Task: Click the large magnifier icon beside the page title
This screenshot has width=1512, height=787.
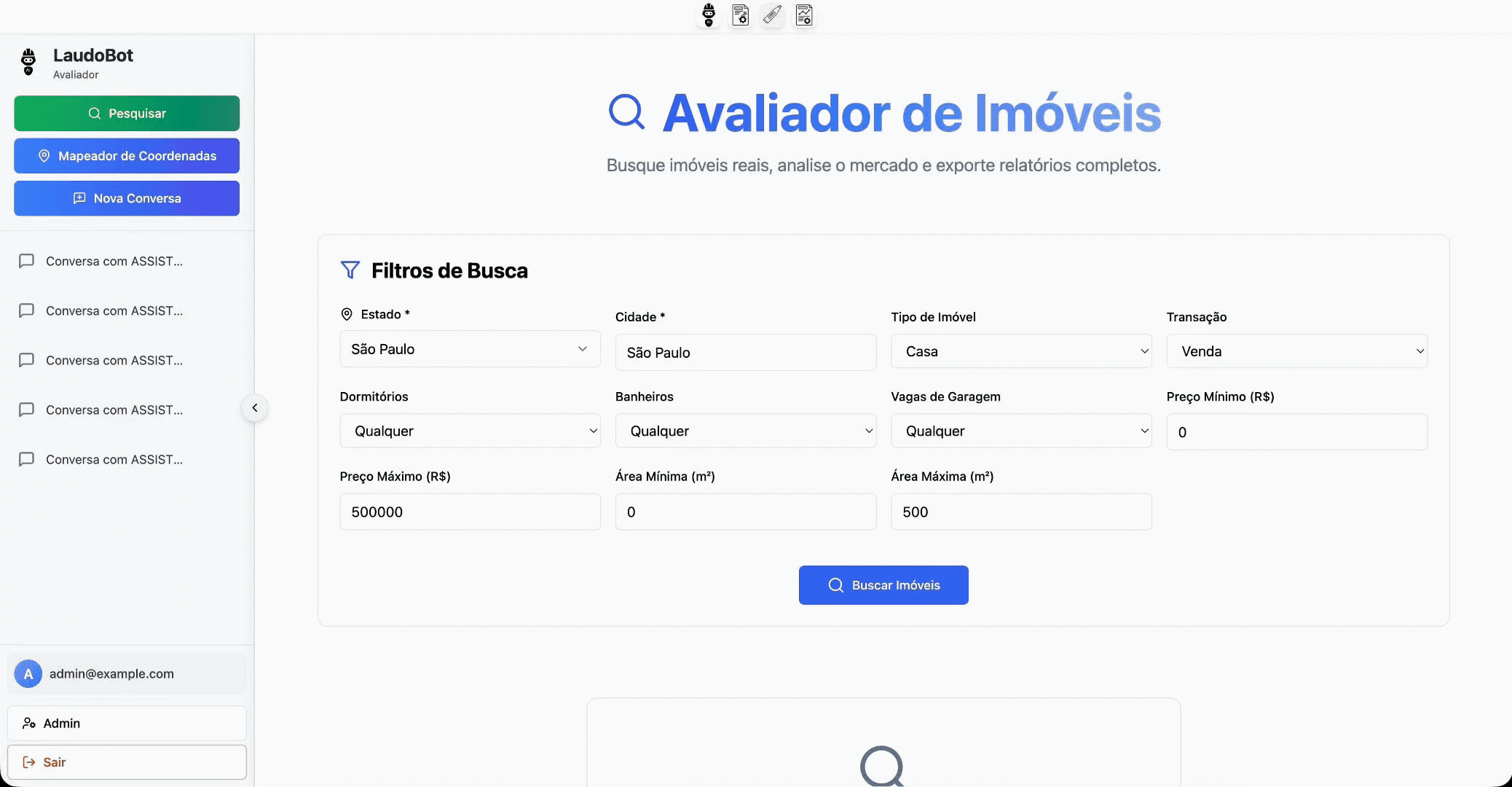Action: click(626, 112)
